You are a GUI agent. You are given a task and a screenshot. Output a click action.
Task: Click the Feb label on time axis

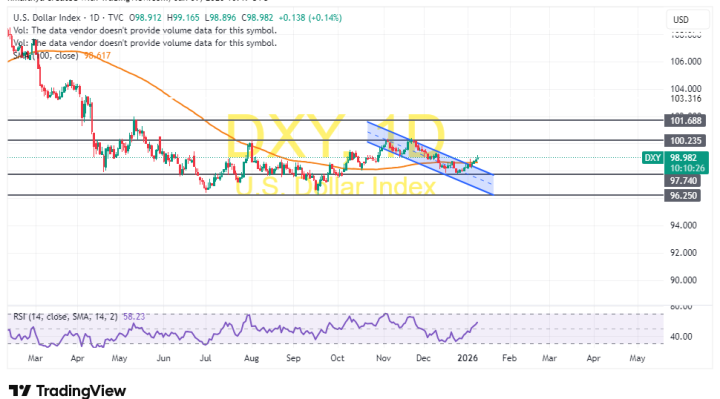[509, 358]
